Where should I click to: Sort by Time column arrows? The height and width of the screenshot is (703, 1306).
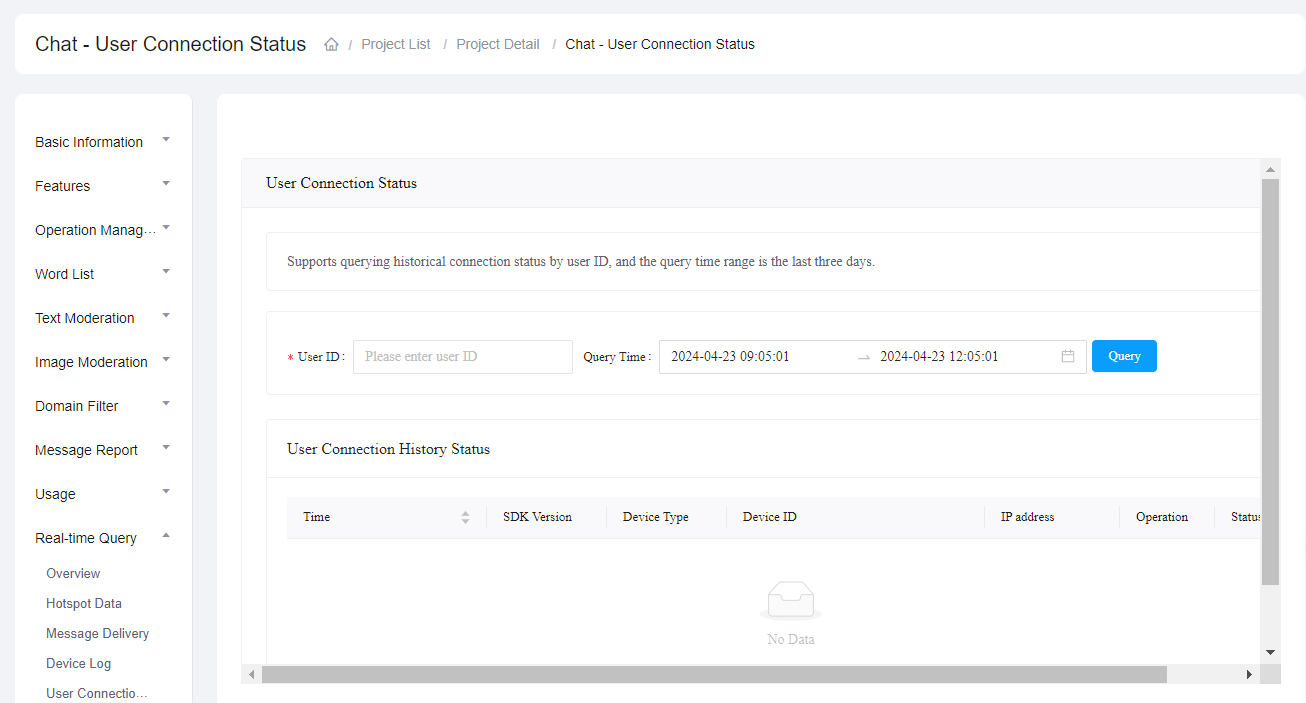click(465, 517)
